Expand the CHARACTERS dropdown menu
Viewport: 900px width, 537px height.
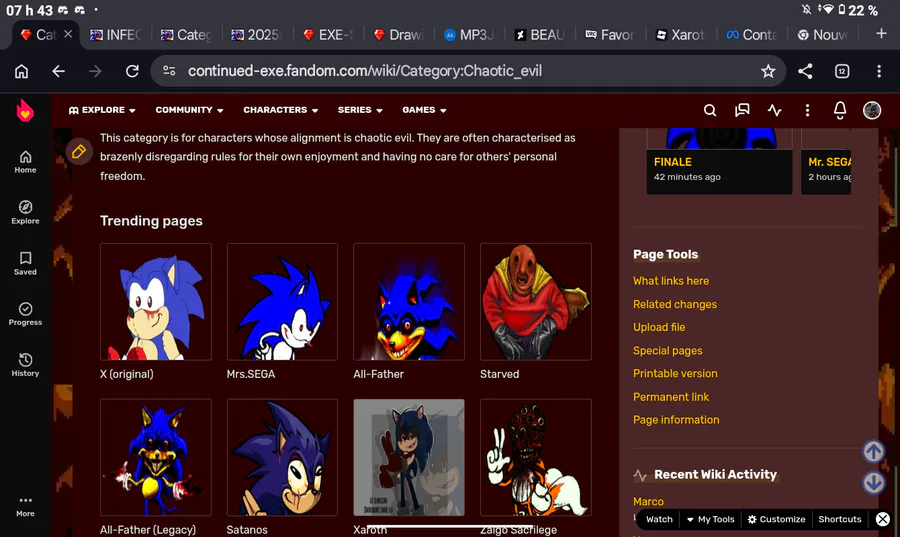[x=281, y=110]
